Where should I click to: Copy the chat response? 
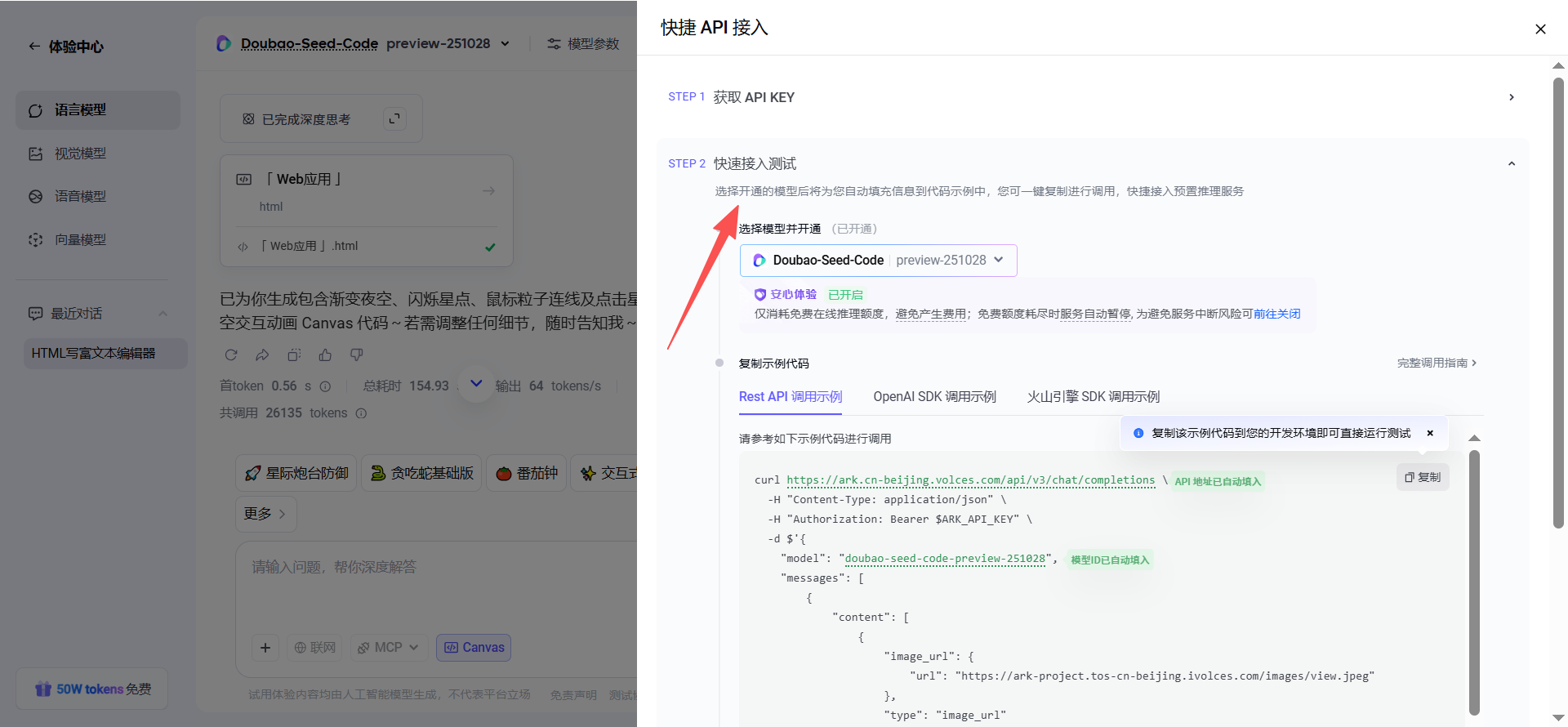coord(294,355)
